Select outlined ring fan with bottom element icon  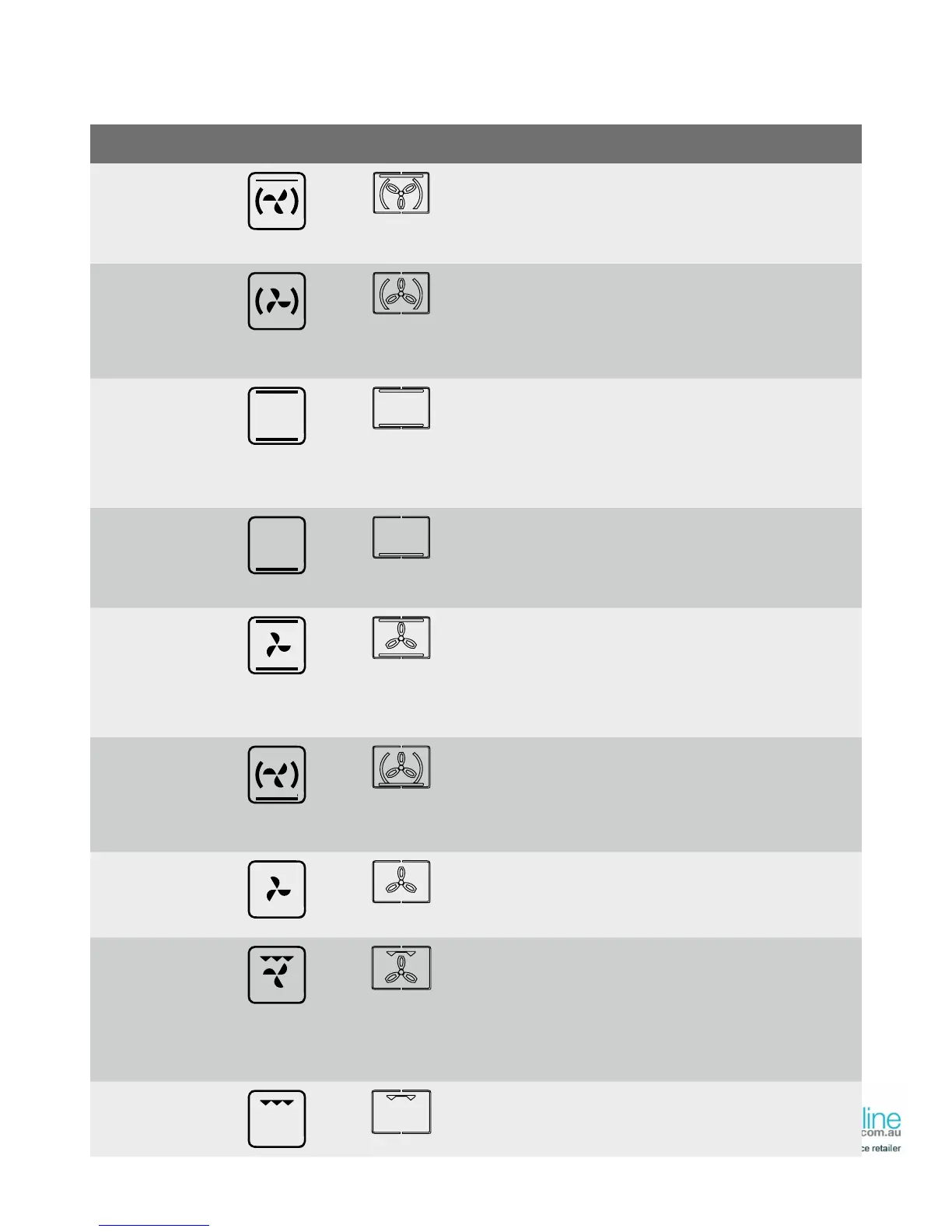pos(401,767)
